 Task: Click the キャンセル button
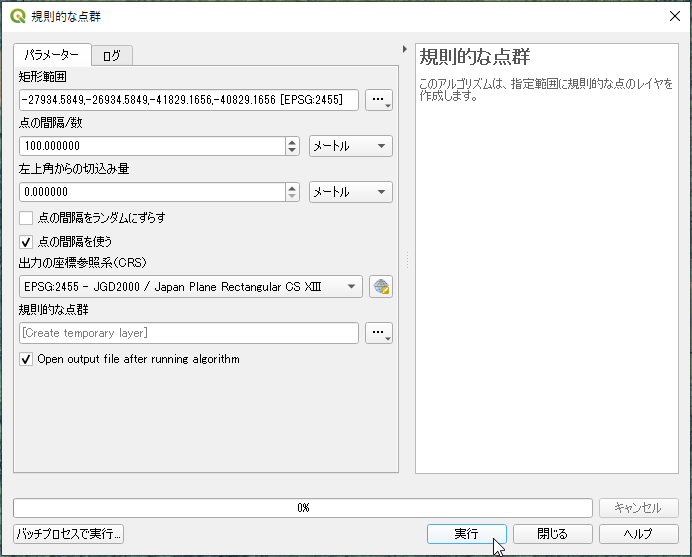[638, 508]
